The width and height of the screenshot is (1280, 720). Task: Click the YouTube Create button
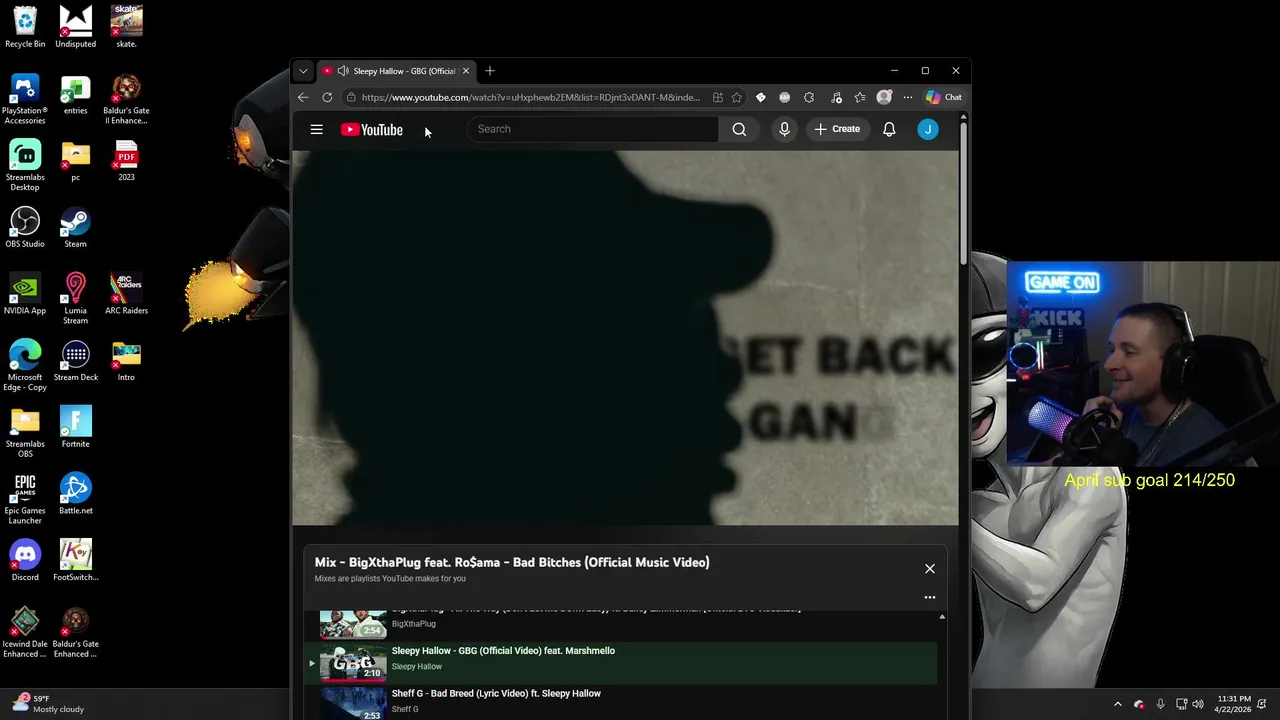(x=837, y=129)
